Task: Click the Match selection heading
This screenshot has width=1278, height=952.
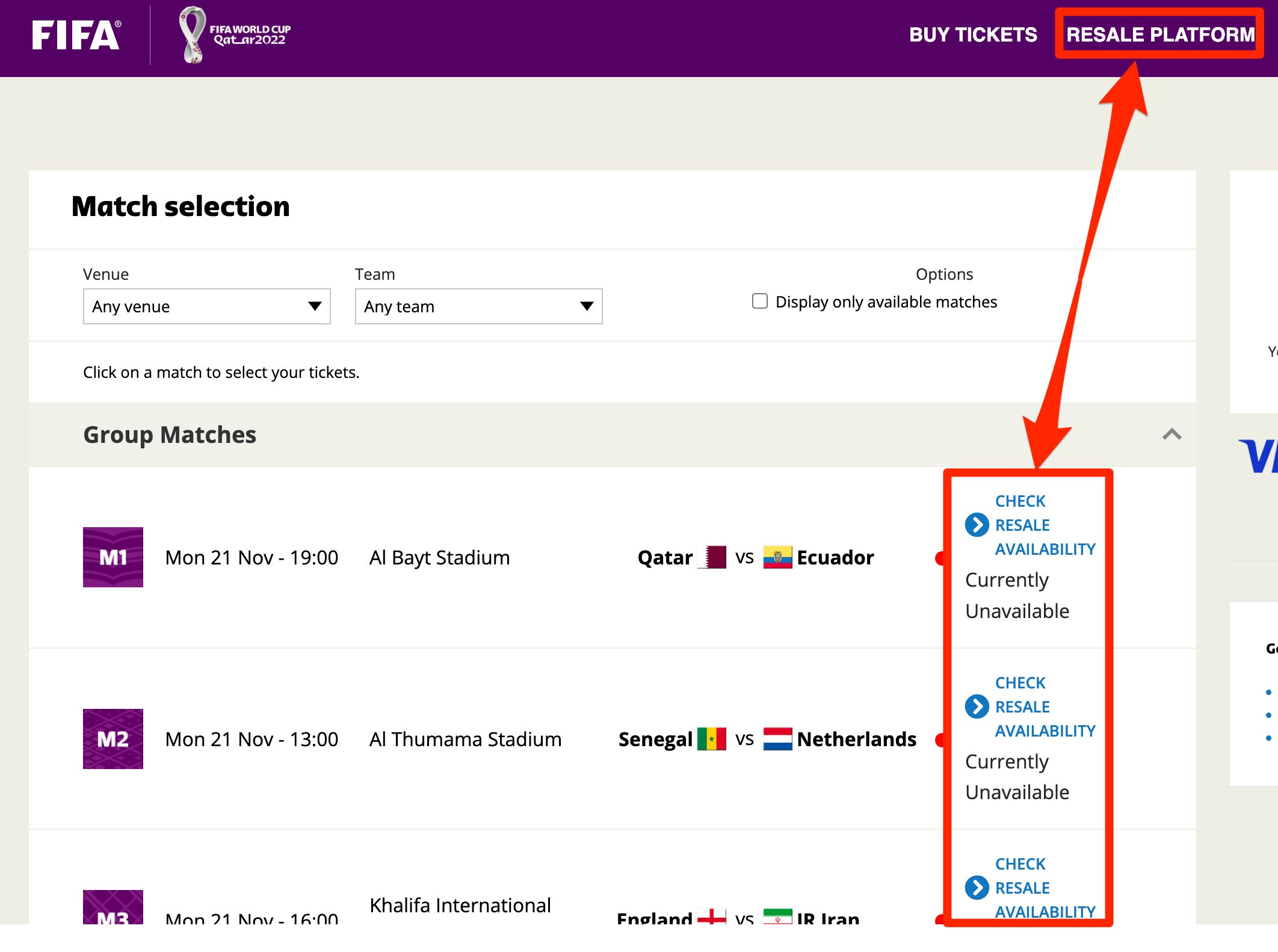Action: point(181,206)
